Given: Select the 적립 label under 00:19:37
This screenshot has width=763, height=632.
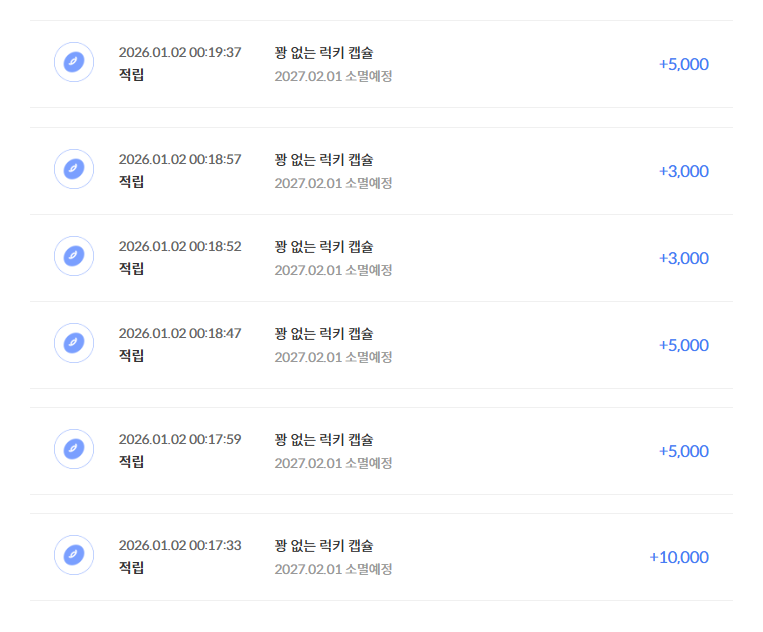Looking at the screenshot, I should coord(131,74).
